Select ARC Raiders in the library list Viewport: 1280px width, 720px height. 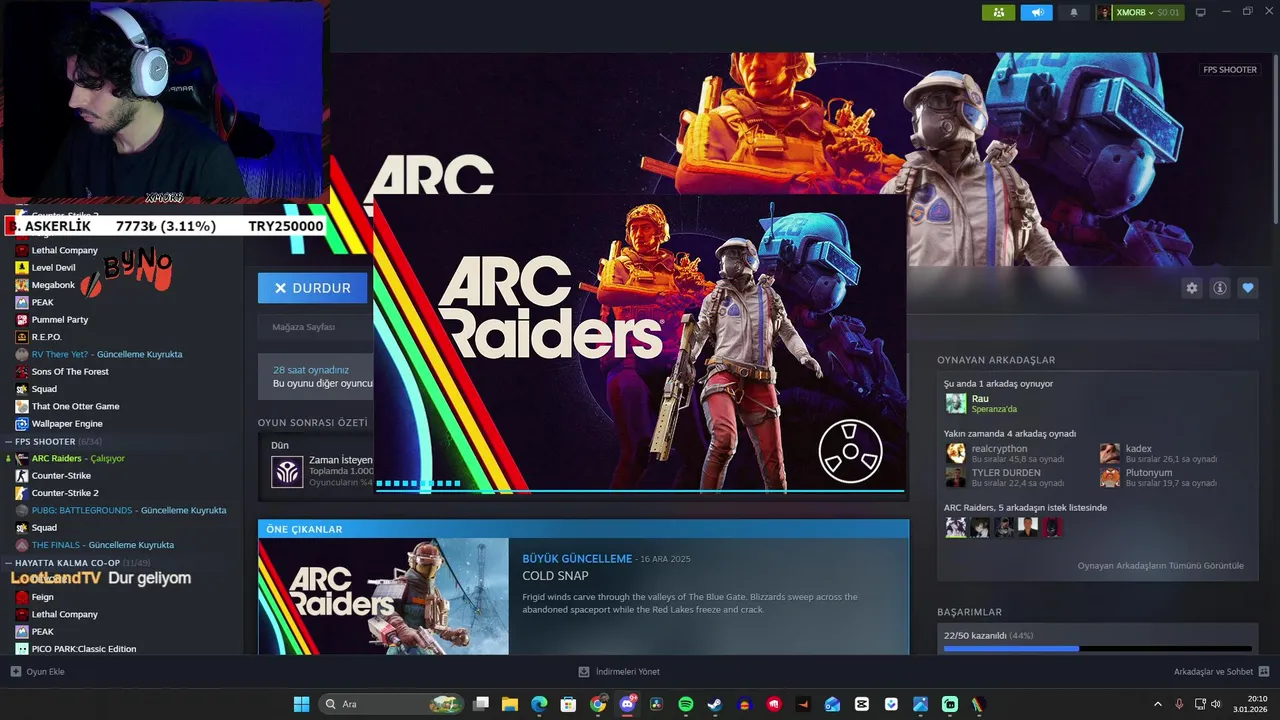[78, 458]
